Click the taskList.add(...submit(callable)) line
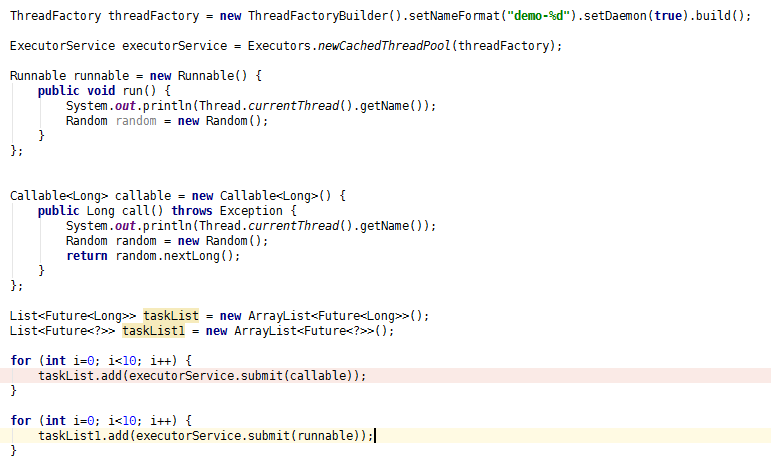The image size is (771, 464). point(203,376)
